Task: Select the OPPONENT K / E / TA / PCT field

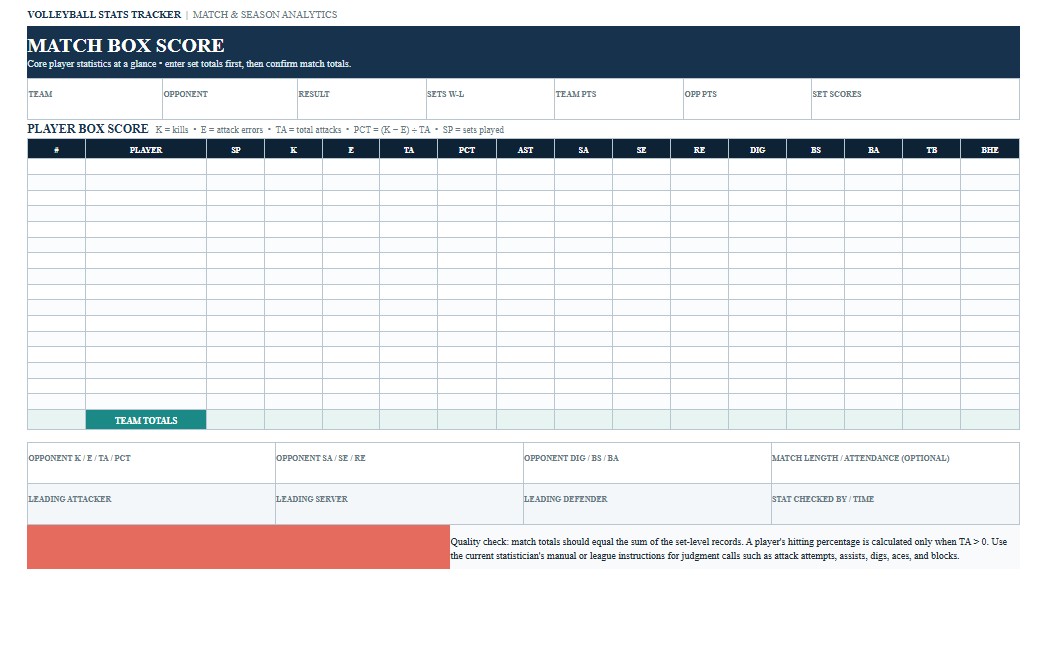Action: coord(151,463)
